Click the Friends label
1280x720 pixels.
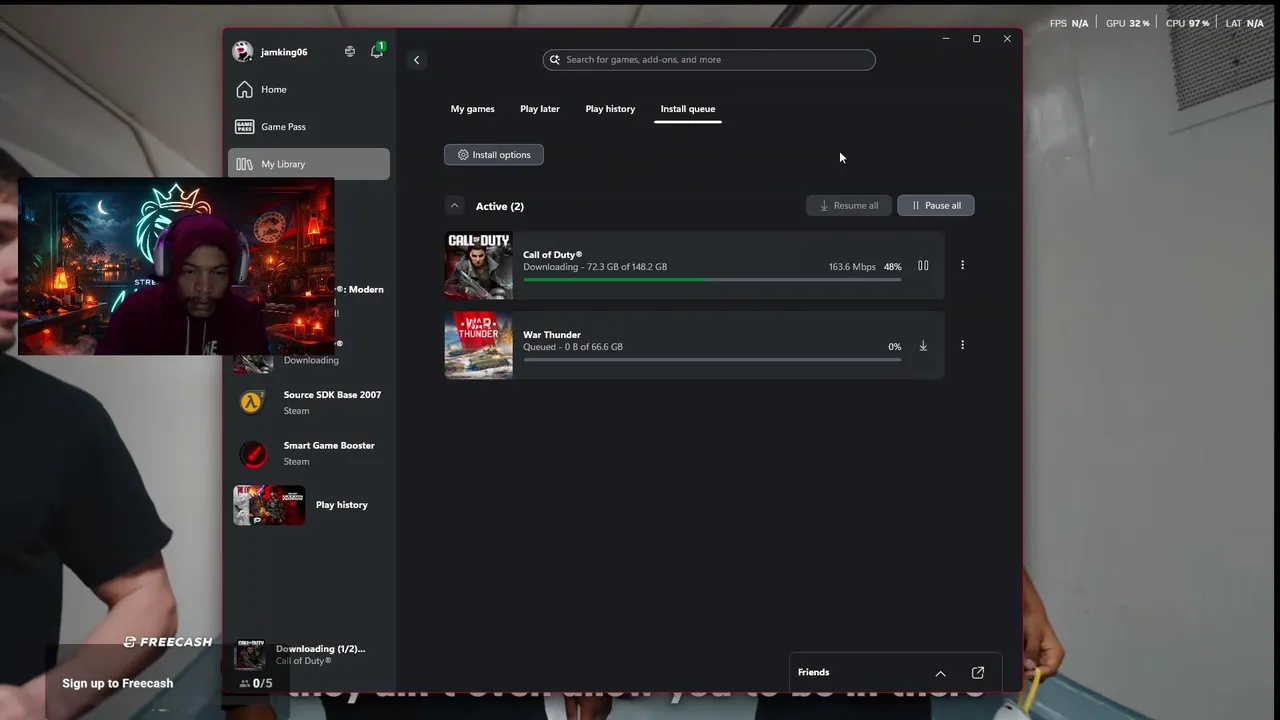pyautogui.click(x=814, y=673)
